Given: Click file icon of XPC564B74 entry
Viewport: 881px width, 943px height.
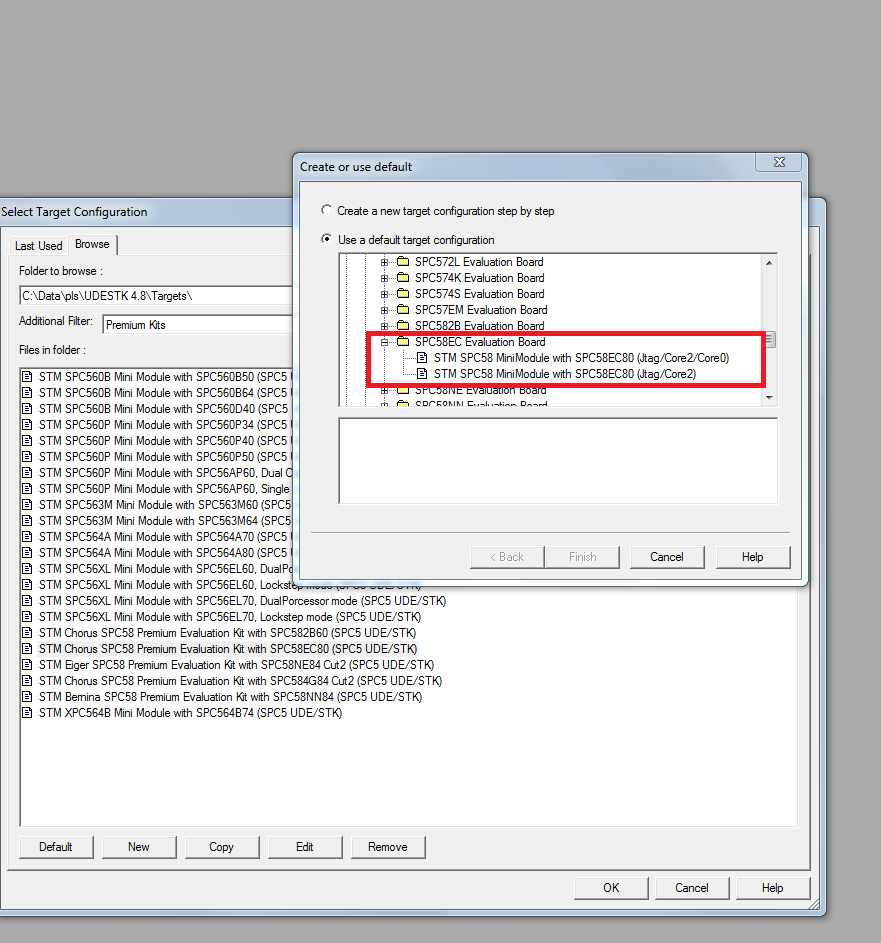Looking at the screenshot, I should click(27, 713).
